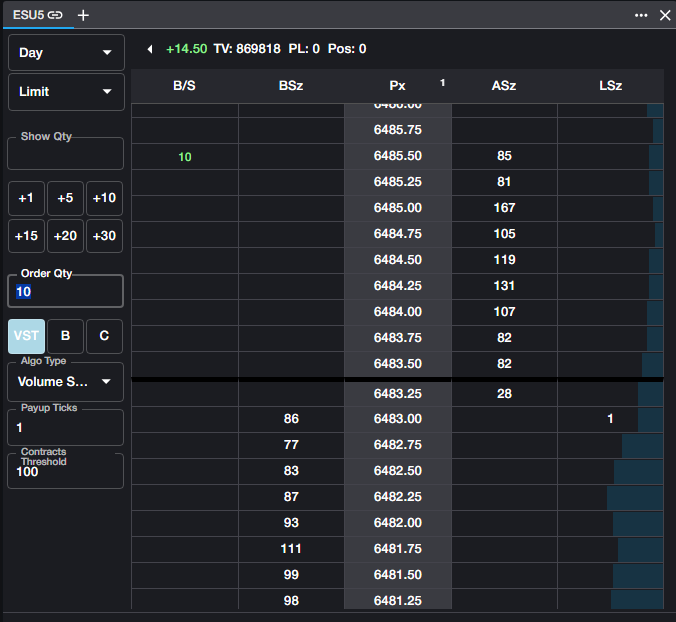Open the Day time-in-force dropdown
Image resolution: width=676 pixels, height=622 pixels.
pyautogui.click(x=66, y=53)
